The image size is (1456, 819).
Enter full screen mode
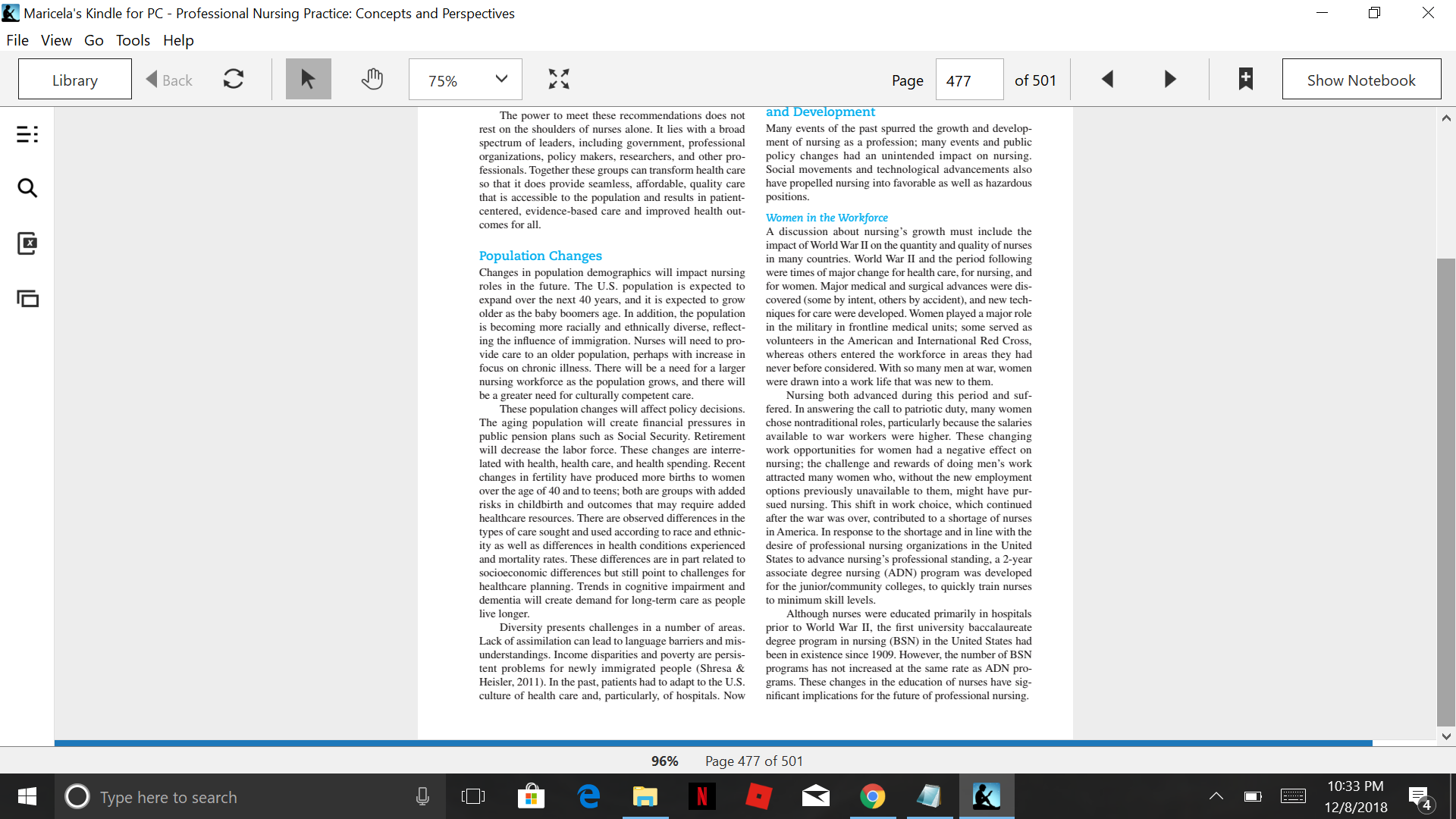click(x=559, y=79)
